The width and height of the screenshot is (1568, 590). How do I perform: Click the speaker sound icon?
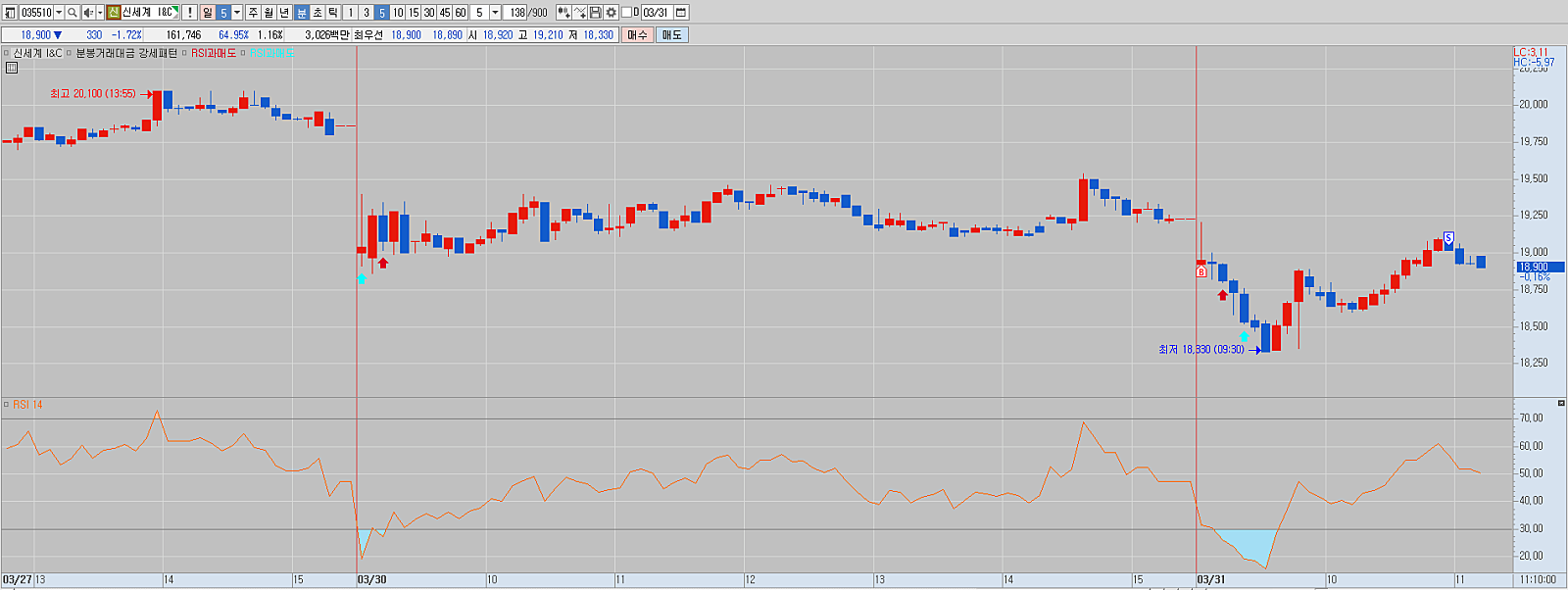88,13
